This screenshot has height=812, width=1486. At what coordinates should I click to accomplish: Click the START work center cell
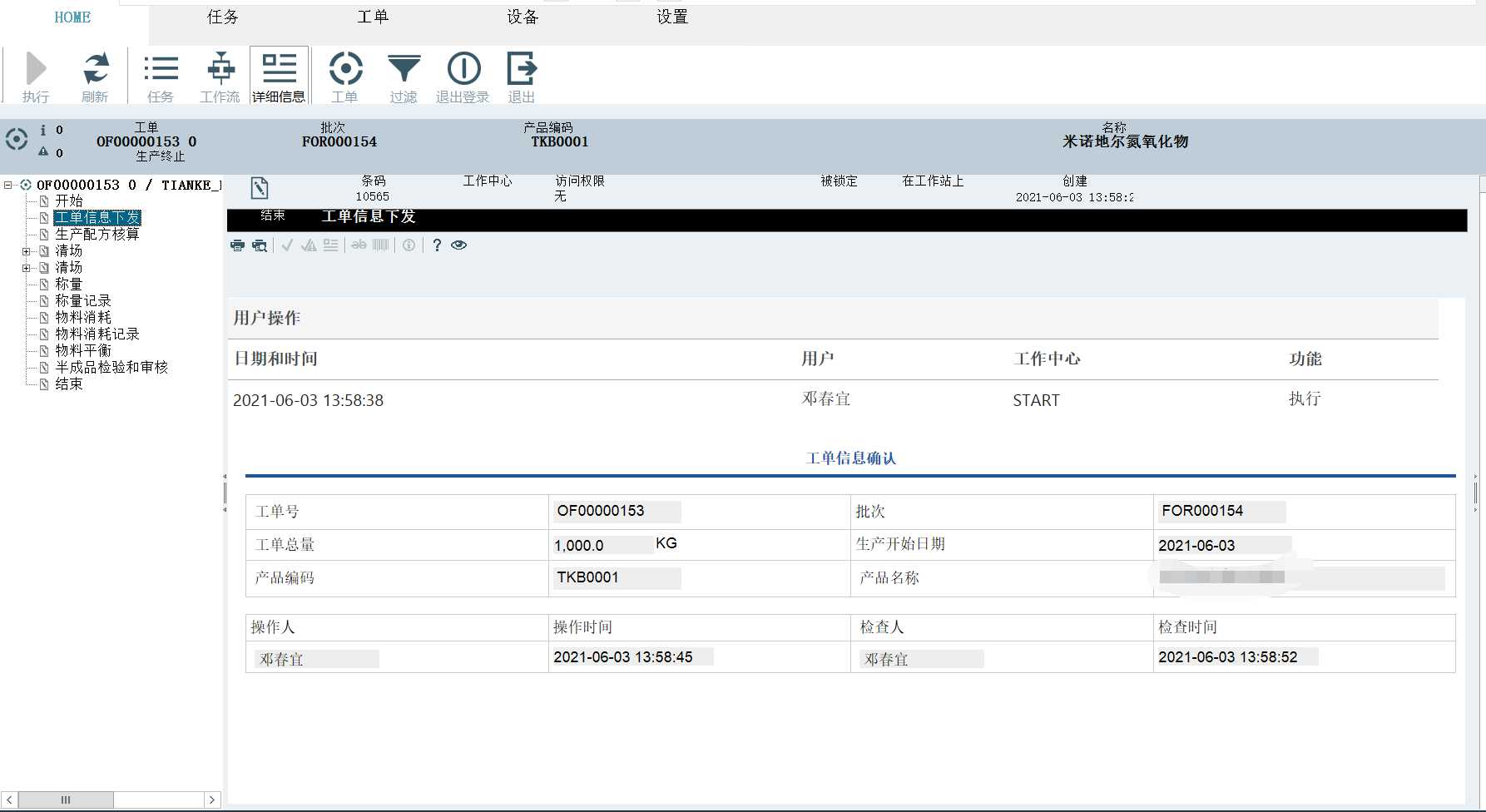(1036, 400)
